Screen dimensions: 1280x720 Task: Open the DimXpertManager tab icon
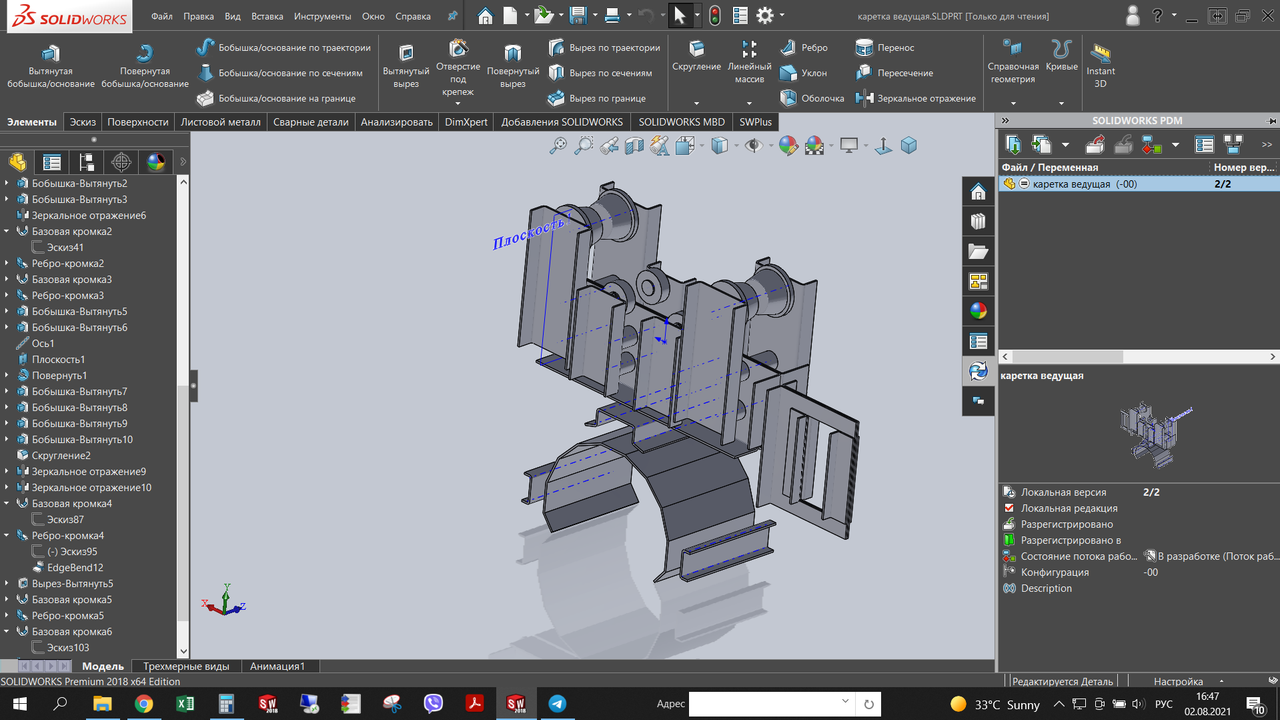click(122, 162)
